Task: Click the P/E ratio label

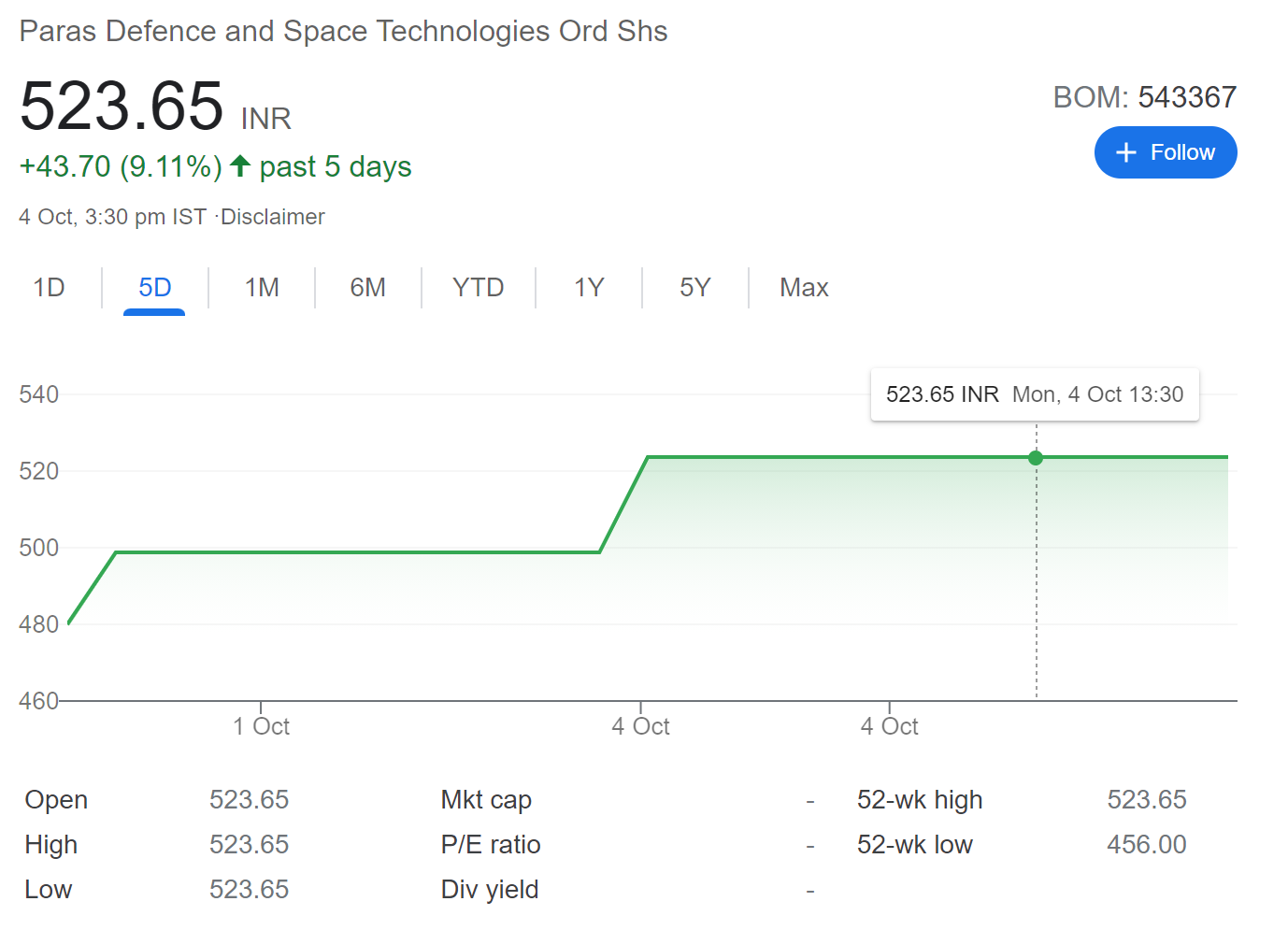Action: pyautogui.click(x=491, y=845)
